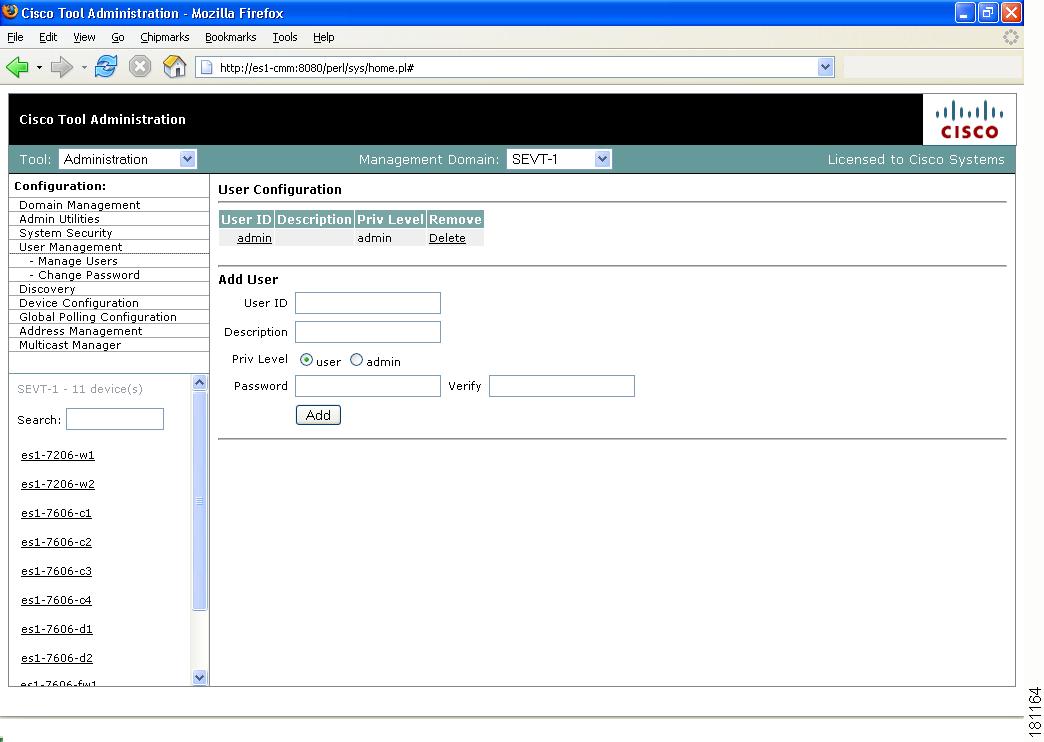Click the device list scrollbar thumb
Viewport: 1044px width, 742px height.
click(199, 501)
